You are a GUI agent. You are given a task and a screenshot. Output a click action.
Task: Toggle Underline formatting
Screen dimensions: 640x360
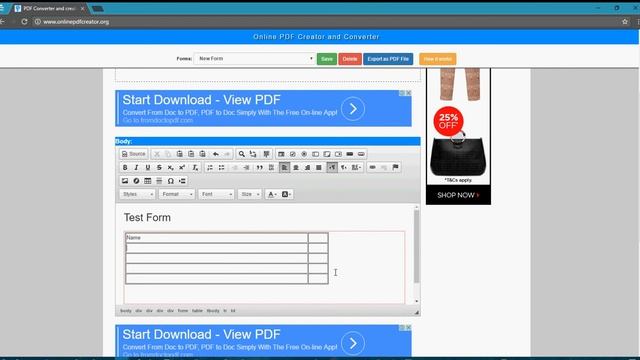coord(148,167)
